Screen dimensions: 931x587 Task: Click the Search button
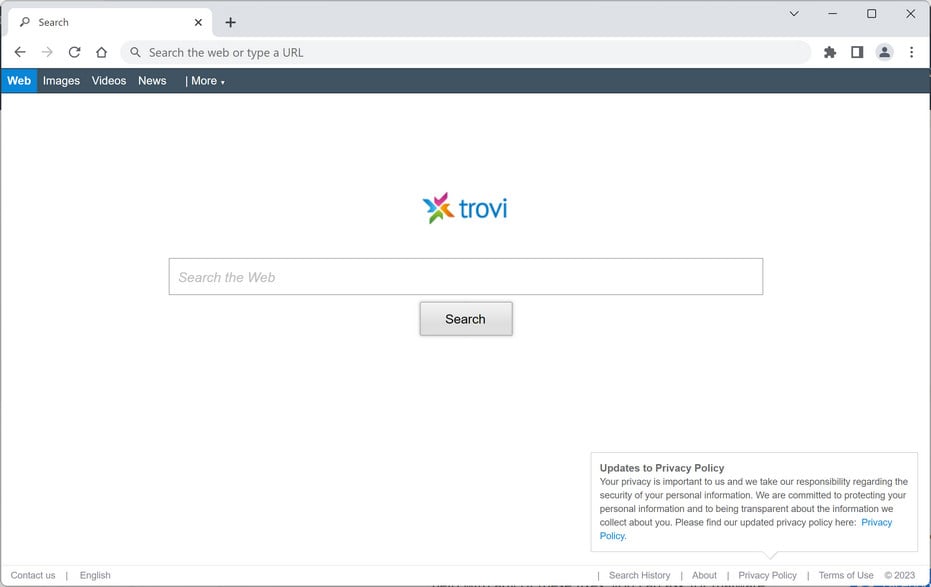[x=466, y=319]
